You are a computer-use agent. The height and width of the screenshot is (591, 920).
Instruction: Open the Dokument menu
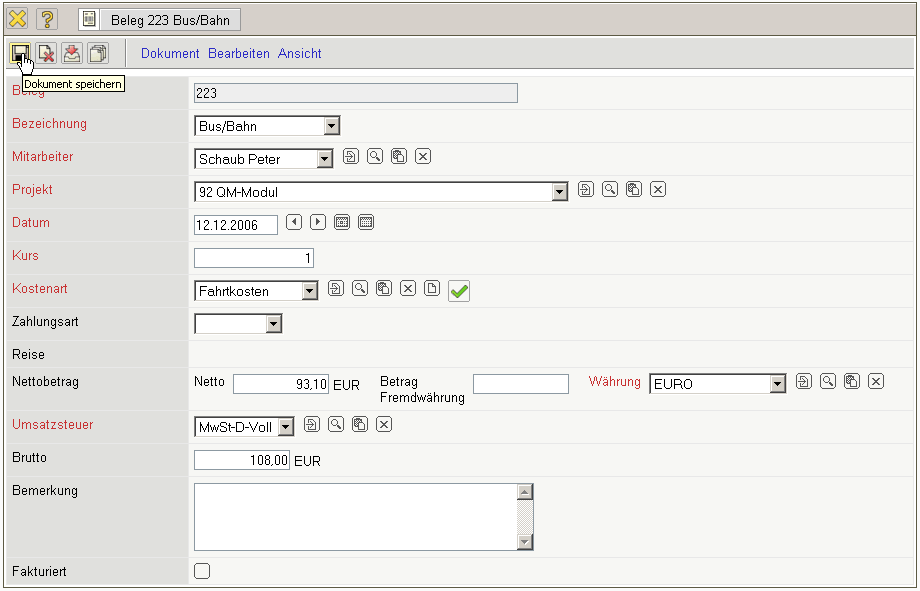pos(170,53)
